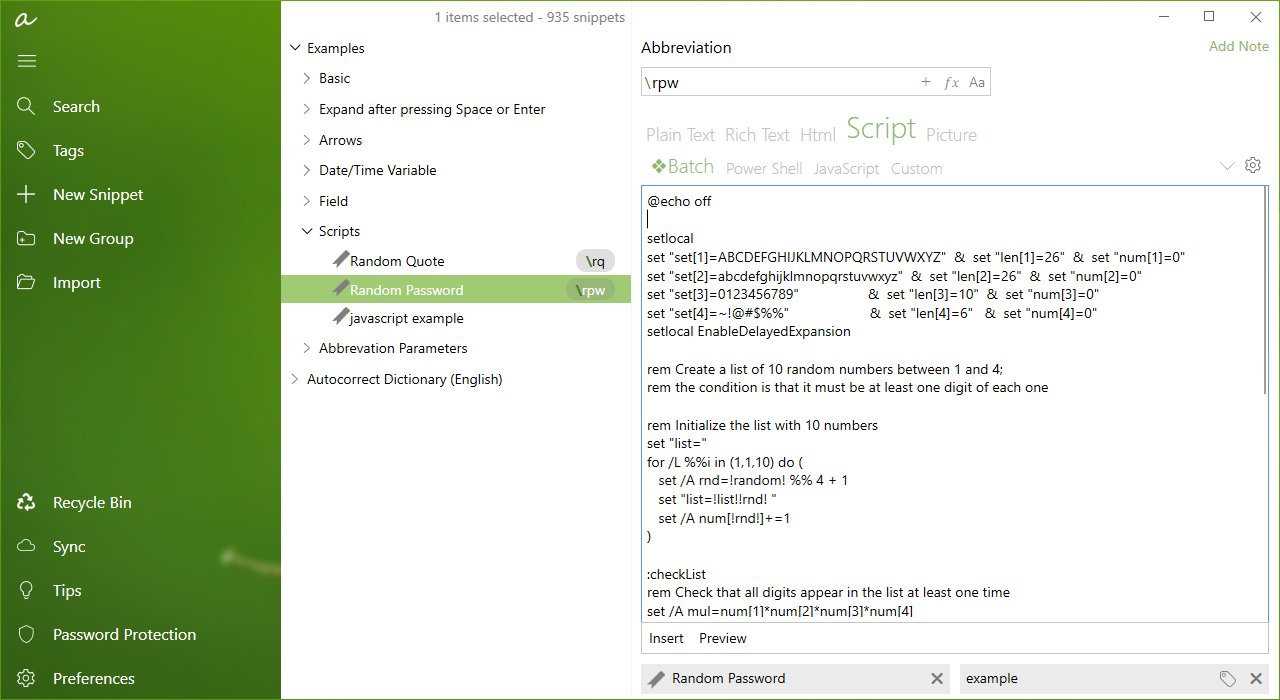Screen dimensions: 1280x700
Task: Click the tag icon beside example field
Action: coord(1229,678)
